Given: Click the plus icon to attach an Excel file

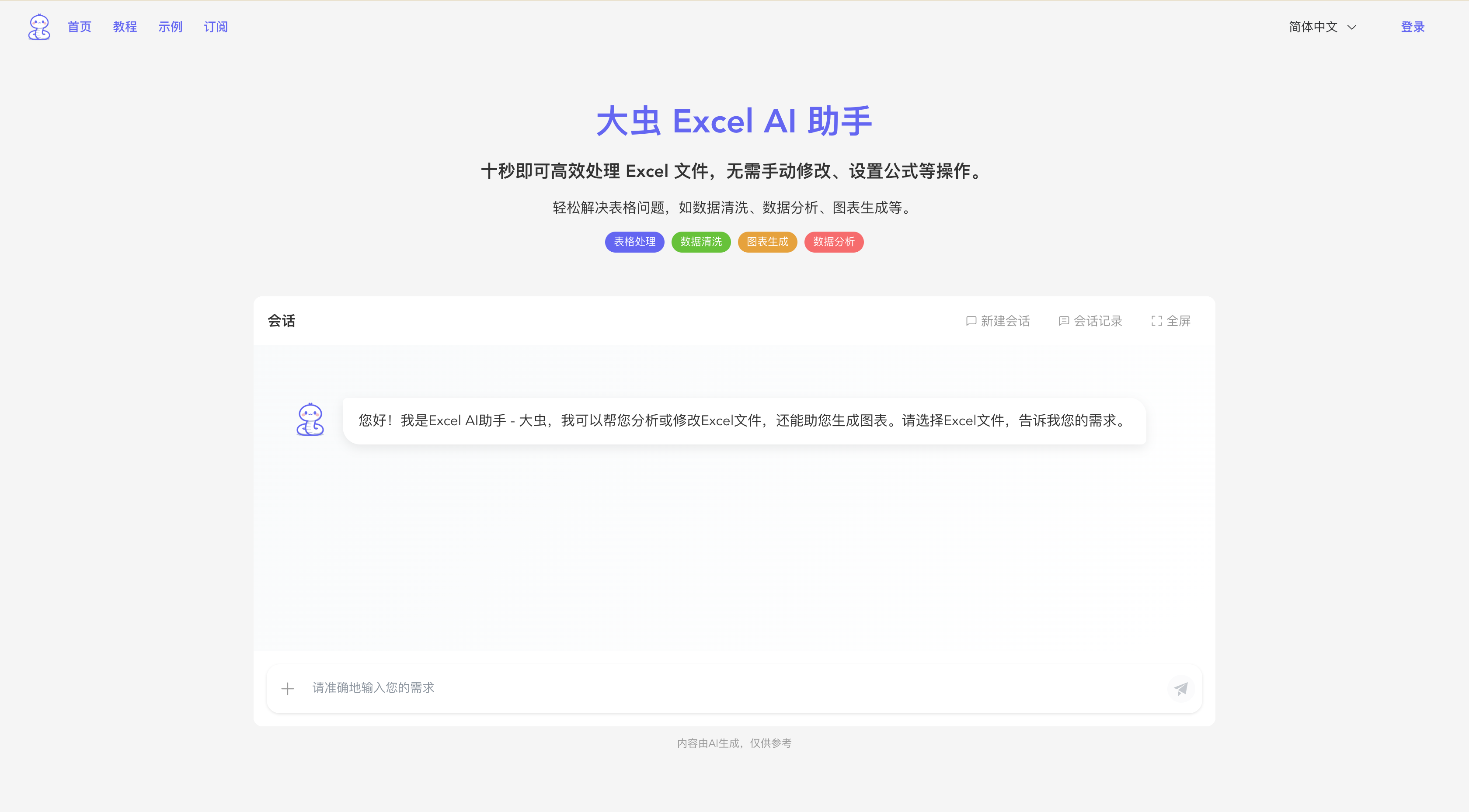Looking at the screenshot, I should coord(288,688).
